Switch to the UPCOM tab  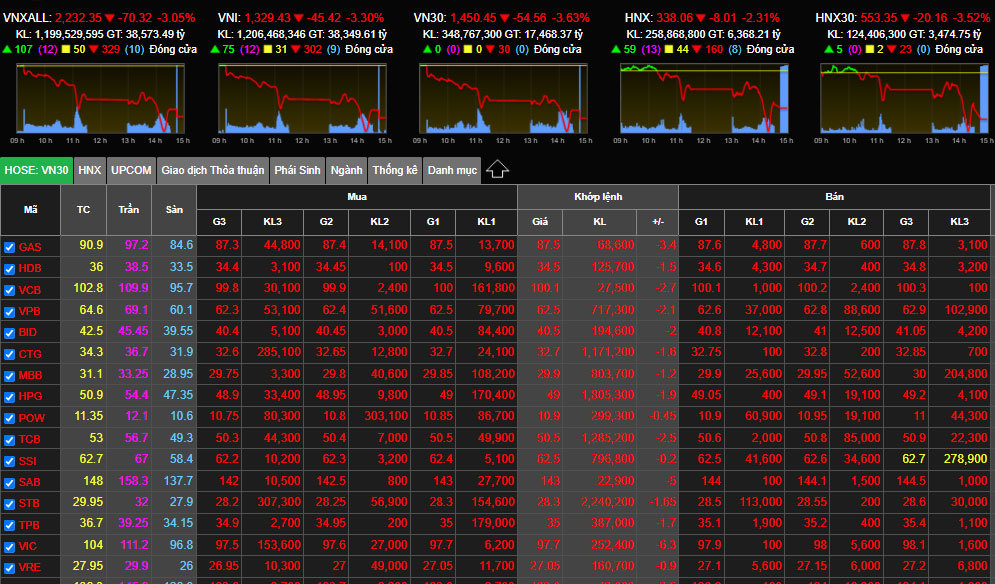[x=131, y=170]
